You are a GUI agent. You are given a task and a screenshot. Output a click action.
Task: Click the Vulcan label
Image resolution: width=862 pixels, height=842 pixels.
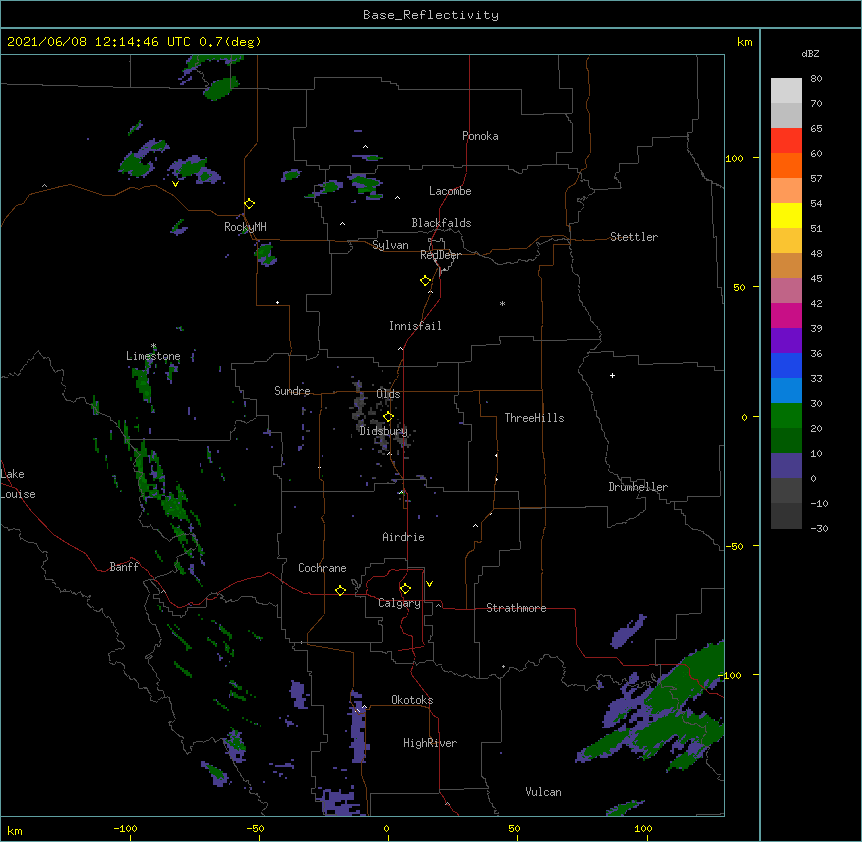point(543,792)
